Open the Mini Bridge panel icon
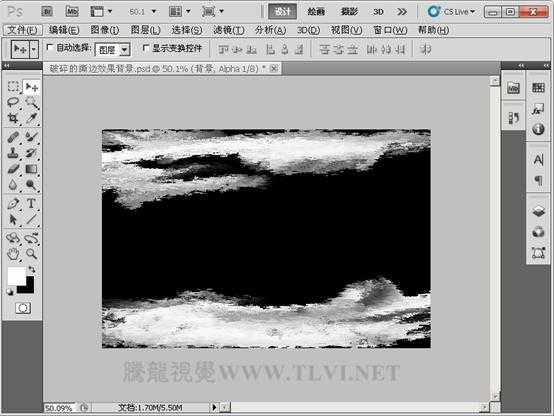The height and width of the screenshot is (416, 554). tap(513, 88)
